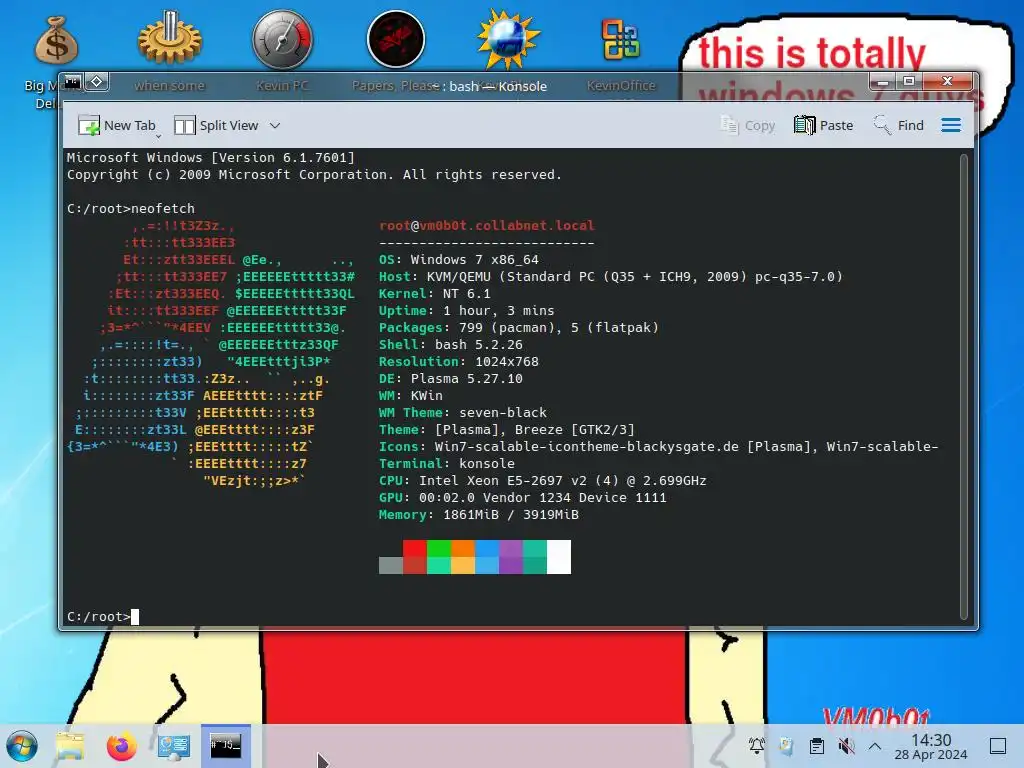Screen dimensions: 1024x768
Task: Click the Split View button
Action: 217,125
